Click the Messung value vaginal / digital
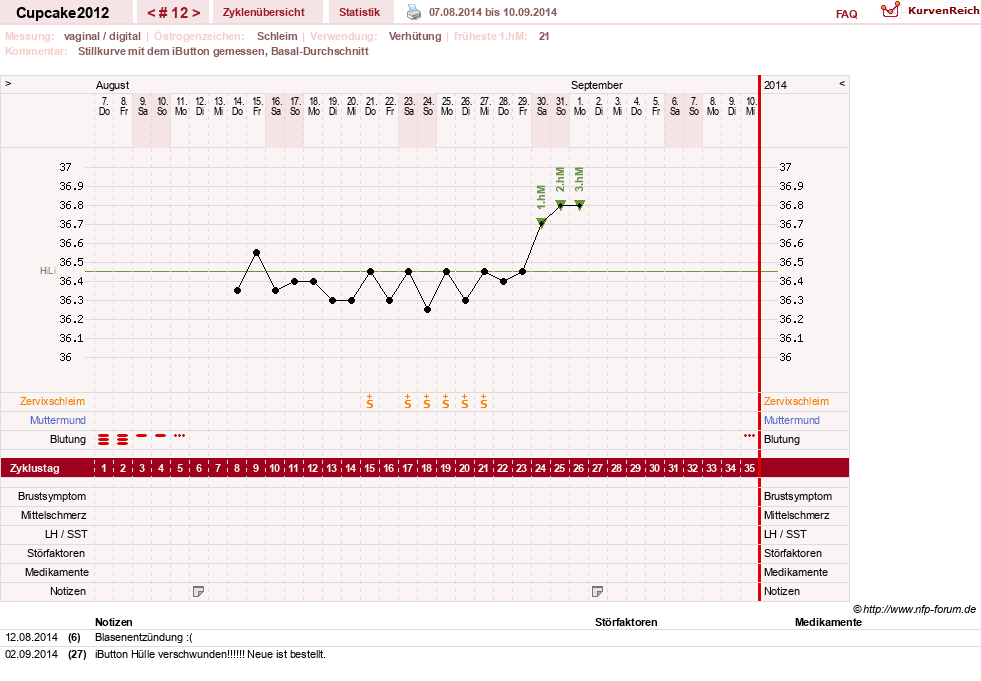The height and width of the screenshot is (681, 981). pyautogui.click(x=102, y=36)
